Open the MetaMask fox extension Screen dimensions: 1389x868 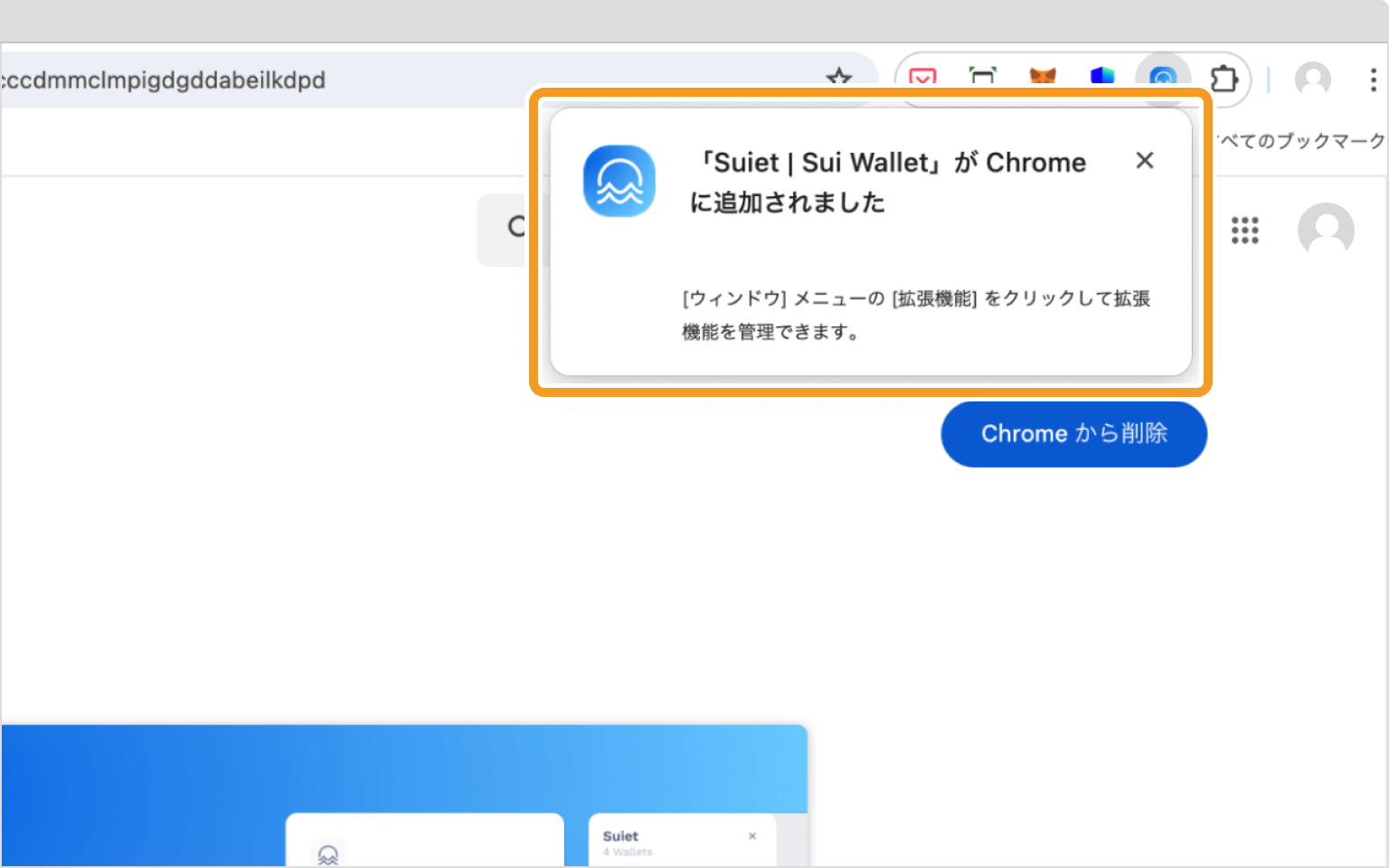coord(1043,78)
